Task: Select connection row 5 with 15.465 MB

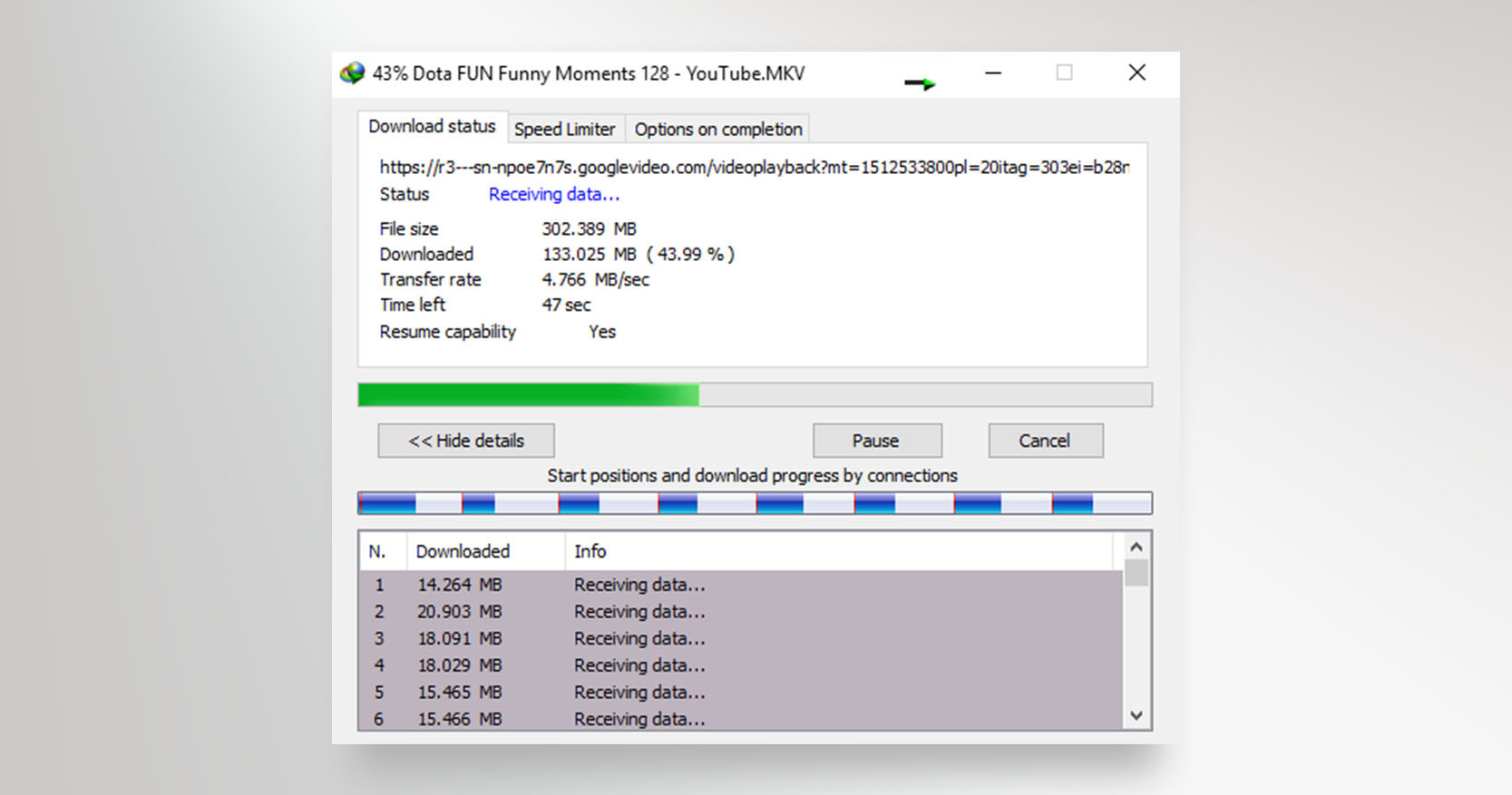Action: pos(741,693)
